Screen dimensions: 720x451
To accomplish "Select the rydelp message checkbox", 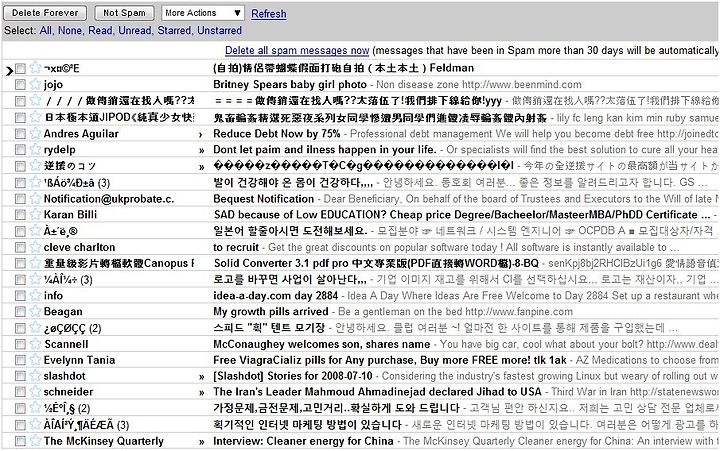I will (20, 150).
